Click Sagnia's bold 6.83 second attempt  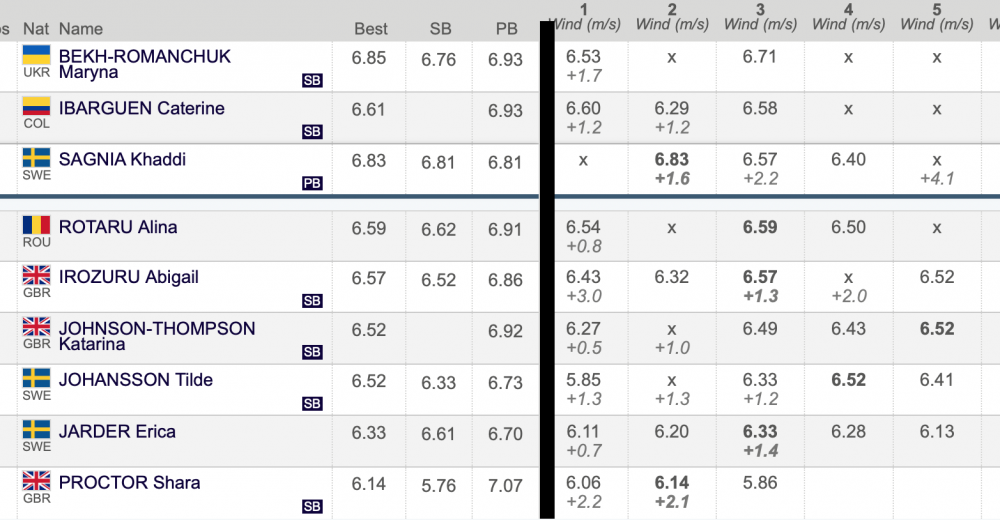point(672,160)
